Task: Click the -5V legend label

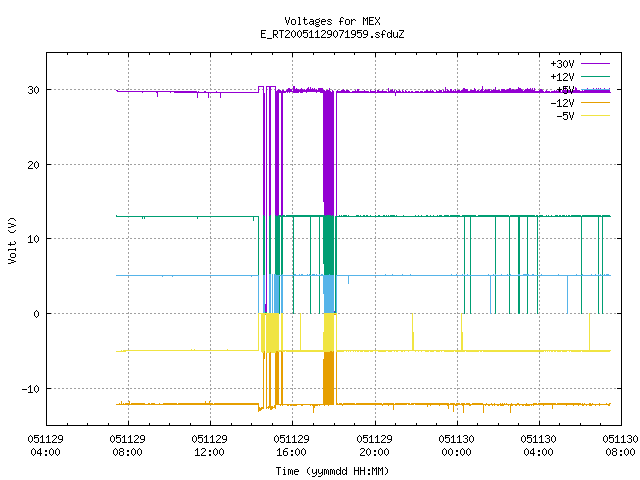Action: pos(565,116)
